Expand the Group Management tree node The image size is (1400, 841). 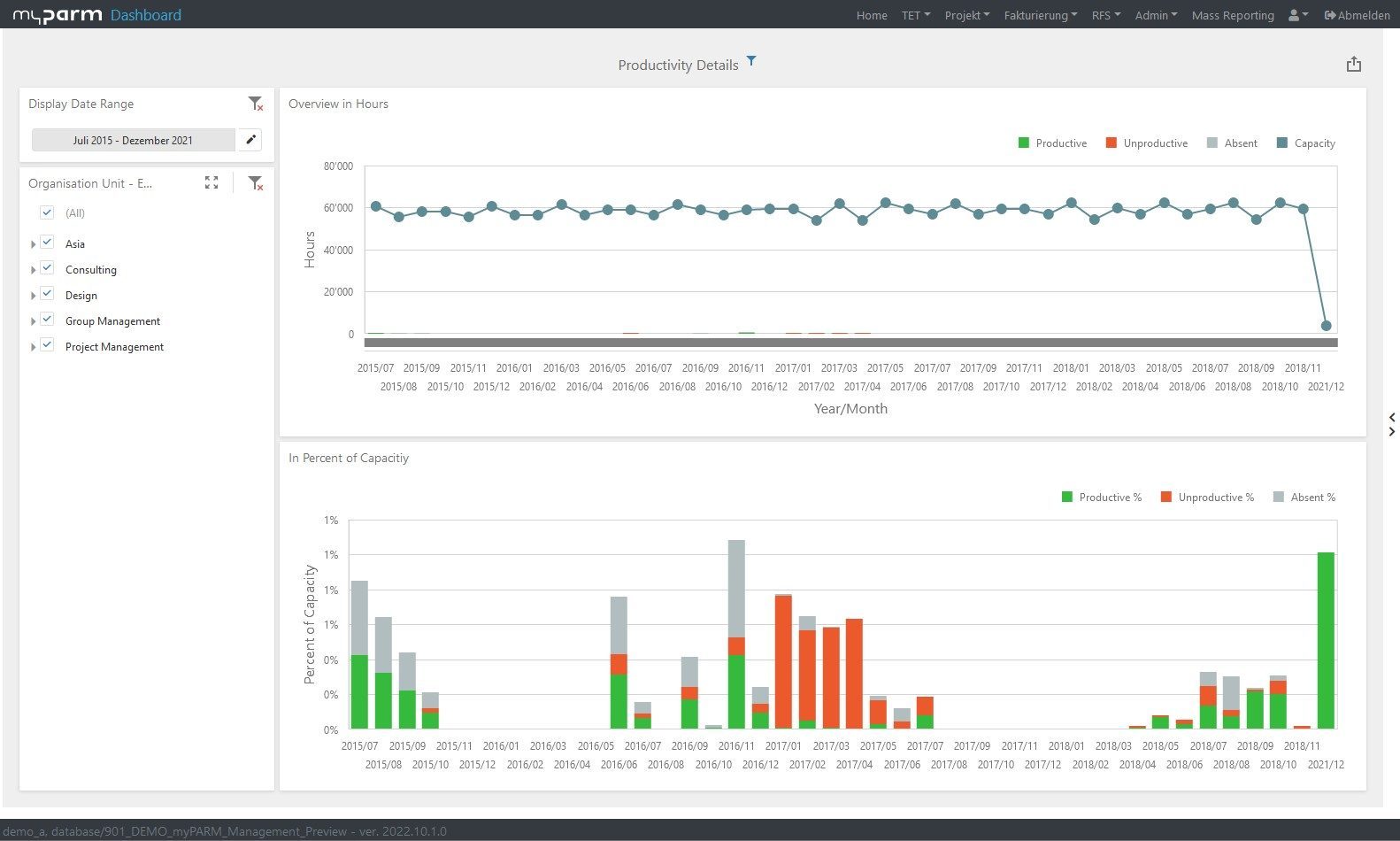pyautogui.click(x=34, y=321)
